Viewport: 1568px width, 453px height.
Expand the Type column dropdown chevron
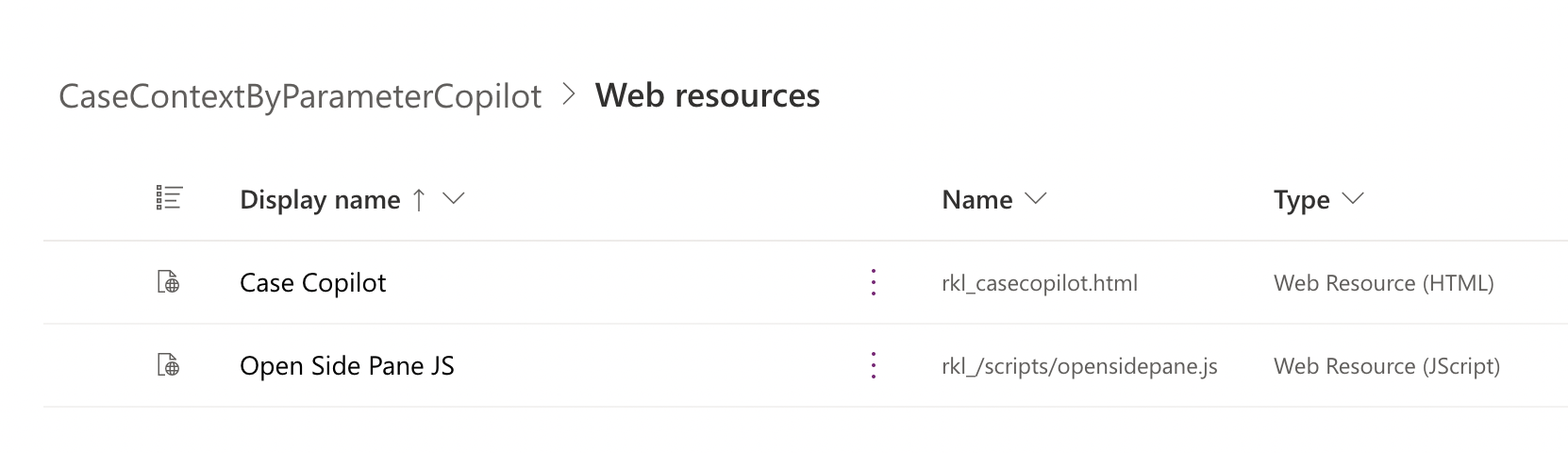click(1352, 199)
